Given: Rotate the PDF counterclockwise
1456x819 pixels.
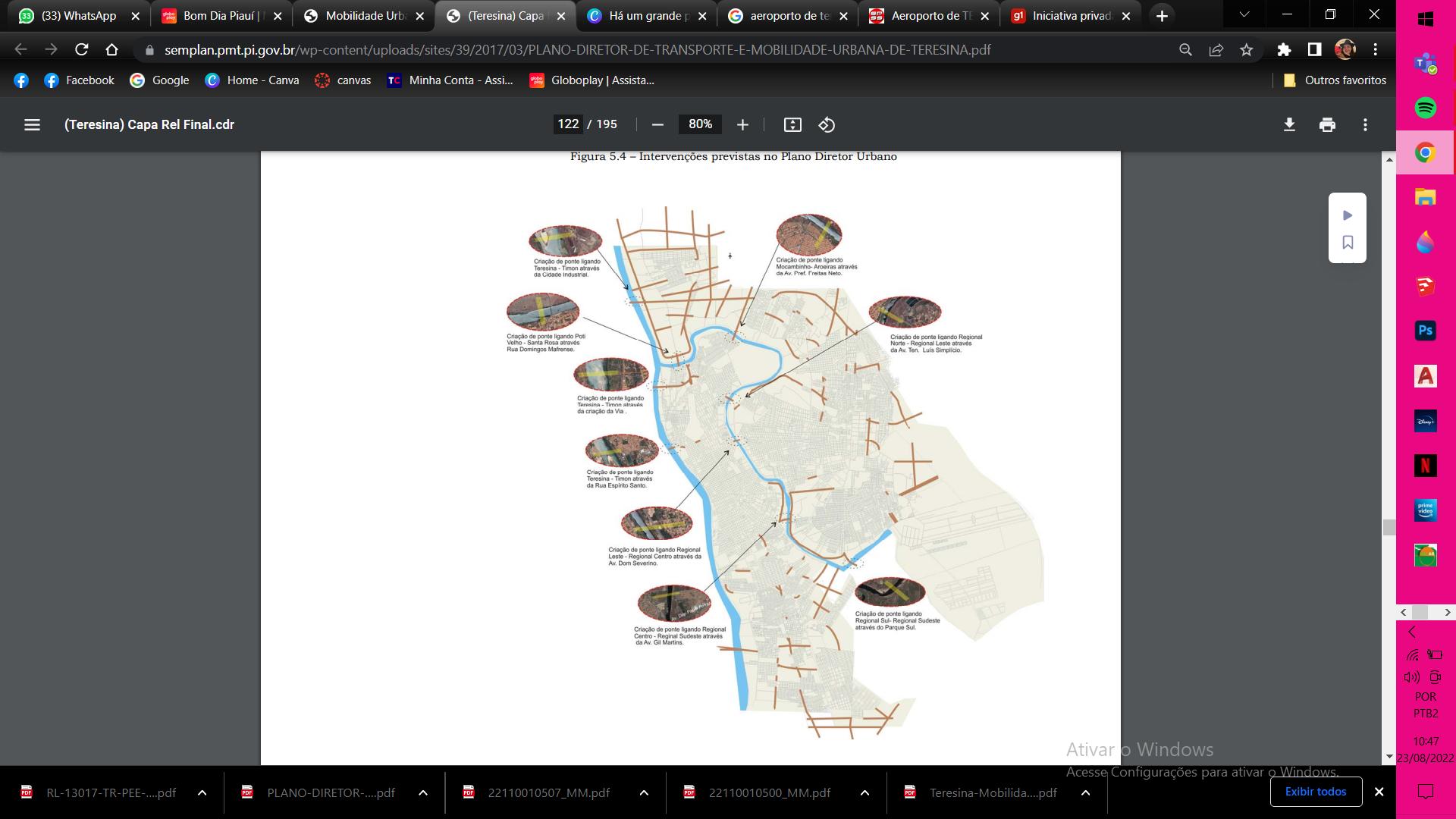Looking at the screenshot, I should coord(827,124).
